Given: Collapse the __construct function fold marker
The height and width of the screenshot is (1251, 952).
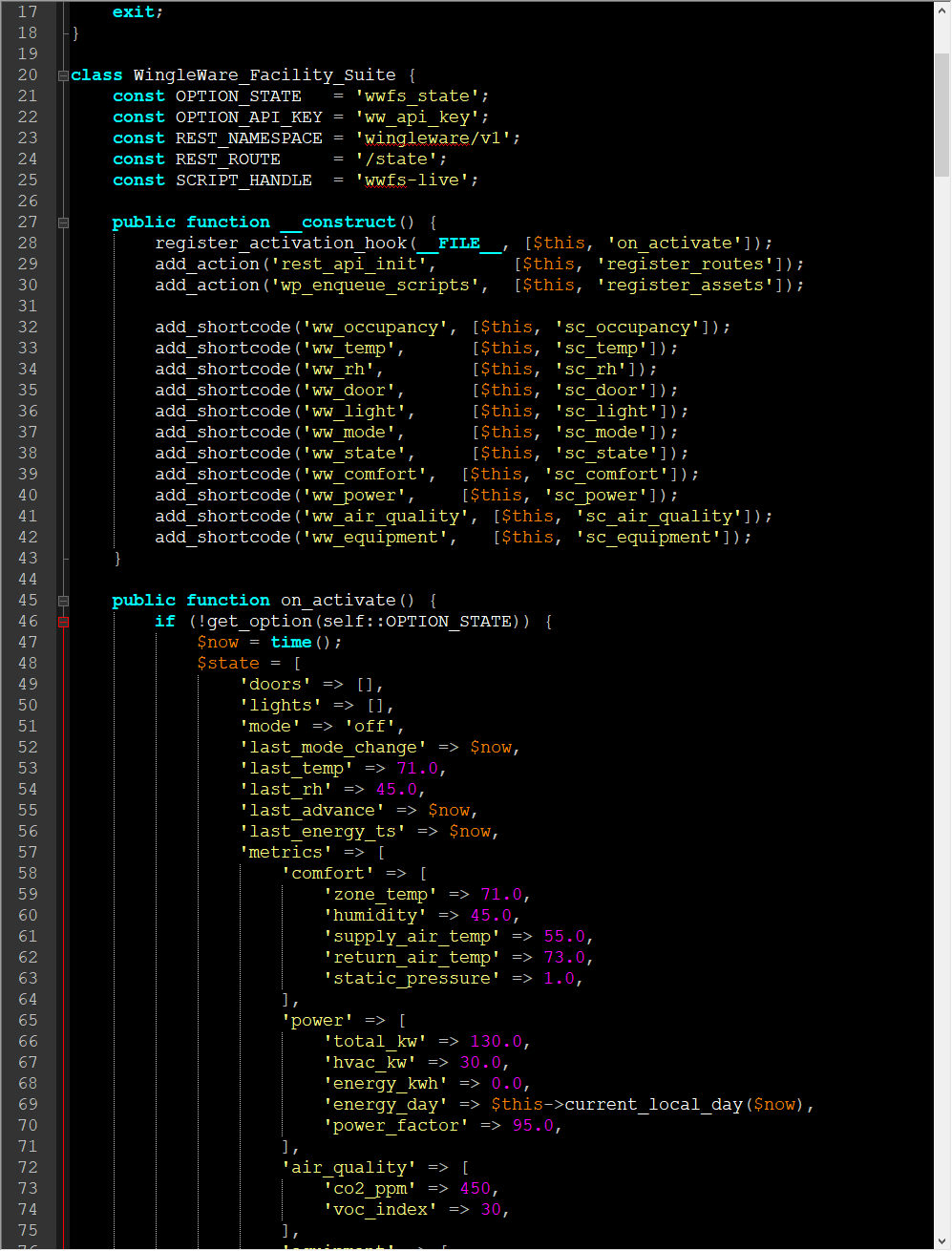Looking at the screenshot, I should (63, 223).
